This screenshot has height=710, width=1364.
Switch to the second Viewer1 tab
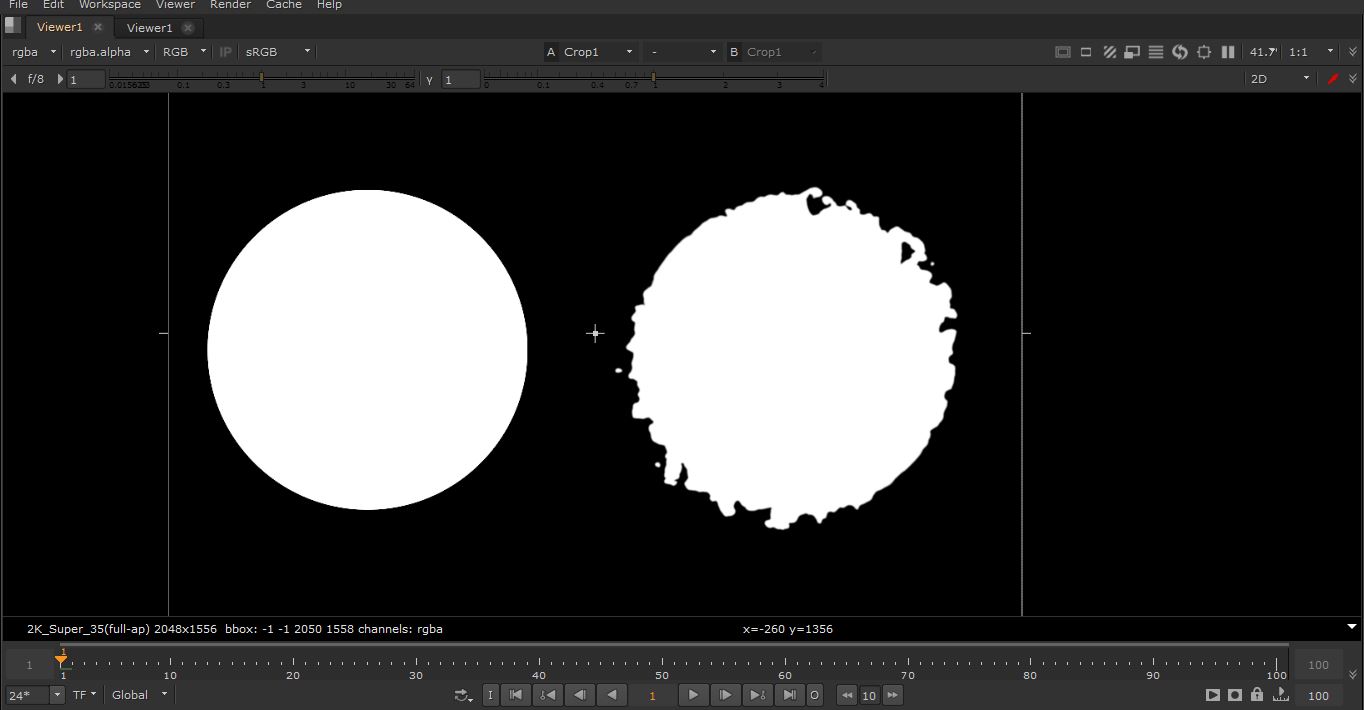[x=150, y=28]
